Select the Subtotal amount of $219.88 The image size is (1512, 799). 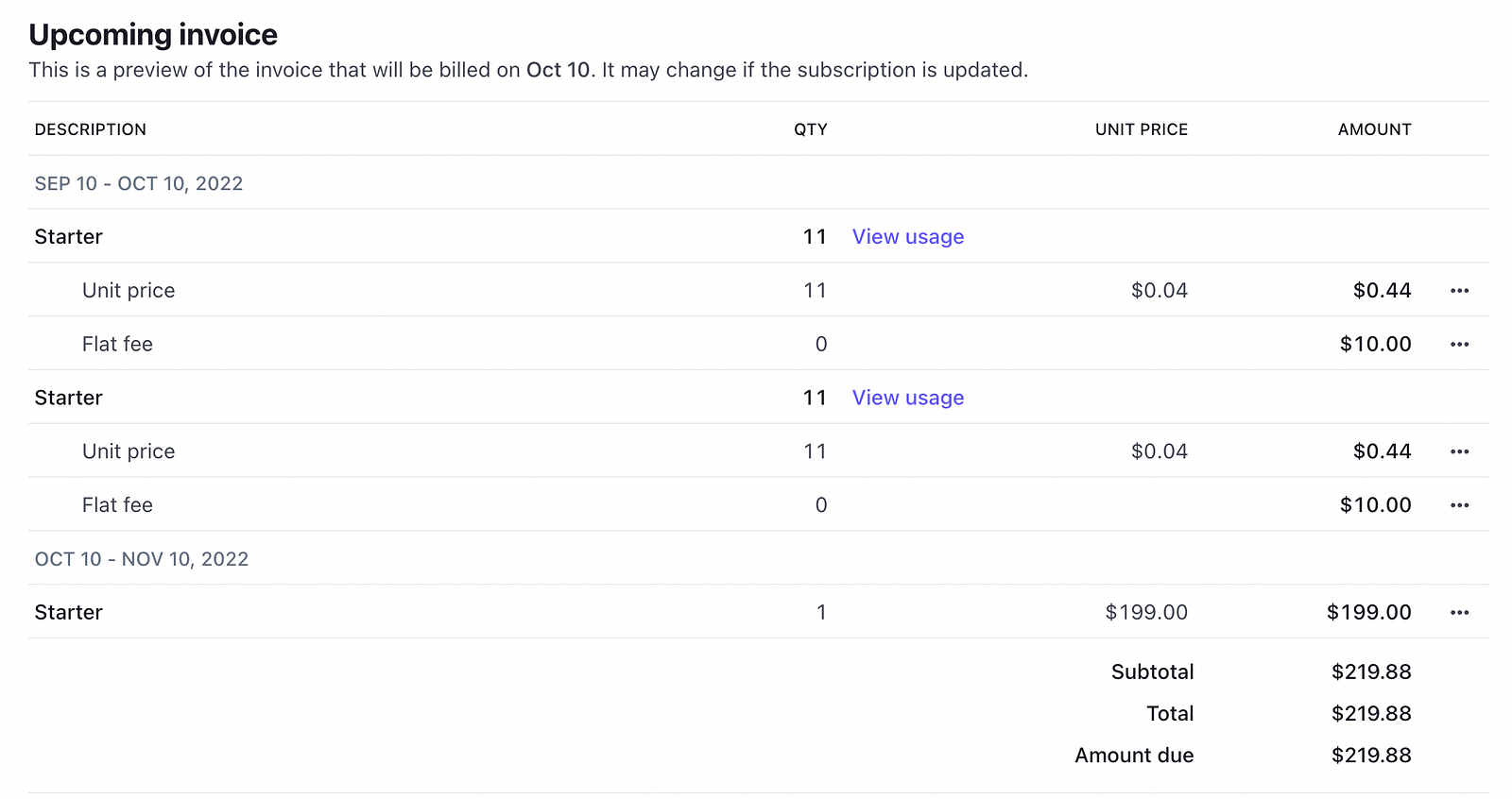[1370, 672]
